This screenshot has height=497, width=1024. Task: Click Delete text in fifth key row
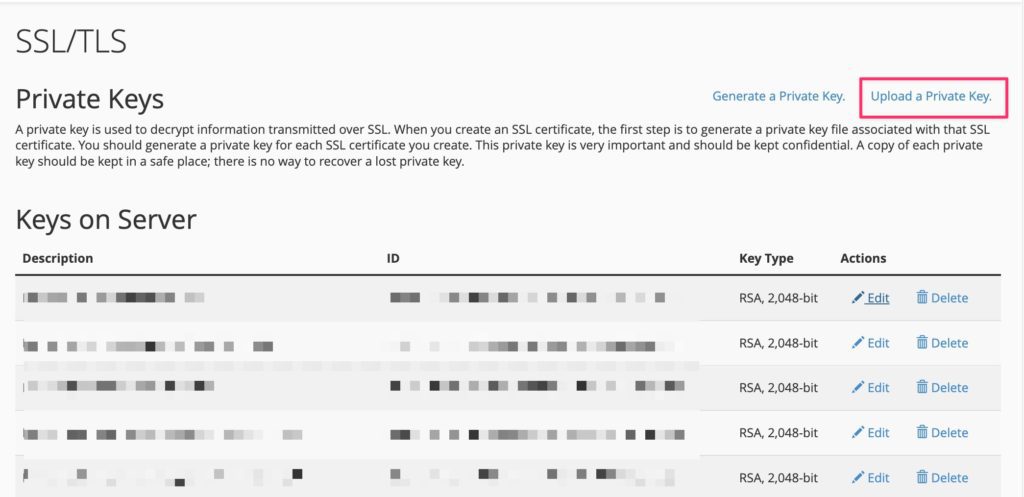pos(949,478)
